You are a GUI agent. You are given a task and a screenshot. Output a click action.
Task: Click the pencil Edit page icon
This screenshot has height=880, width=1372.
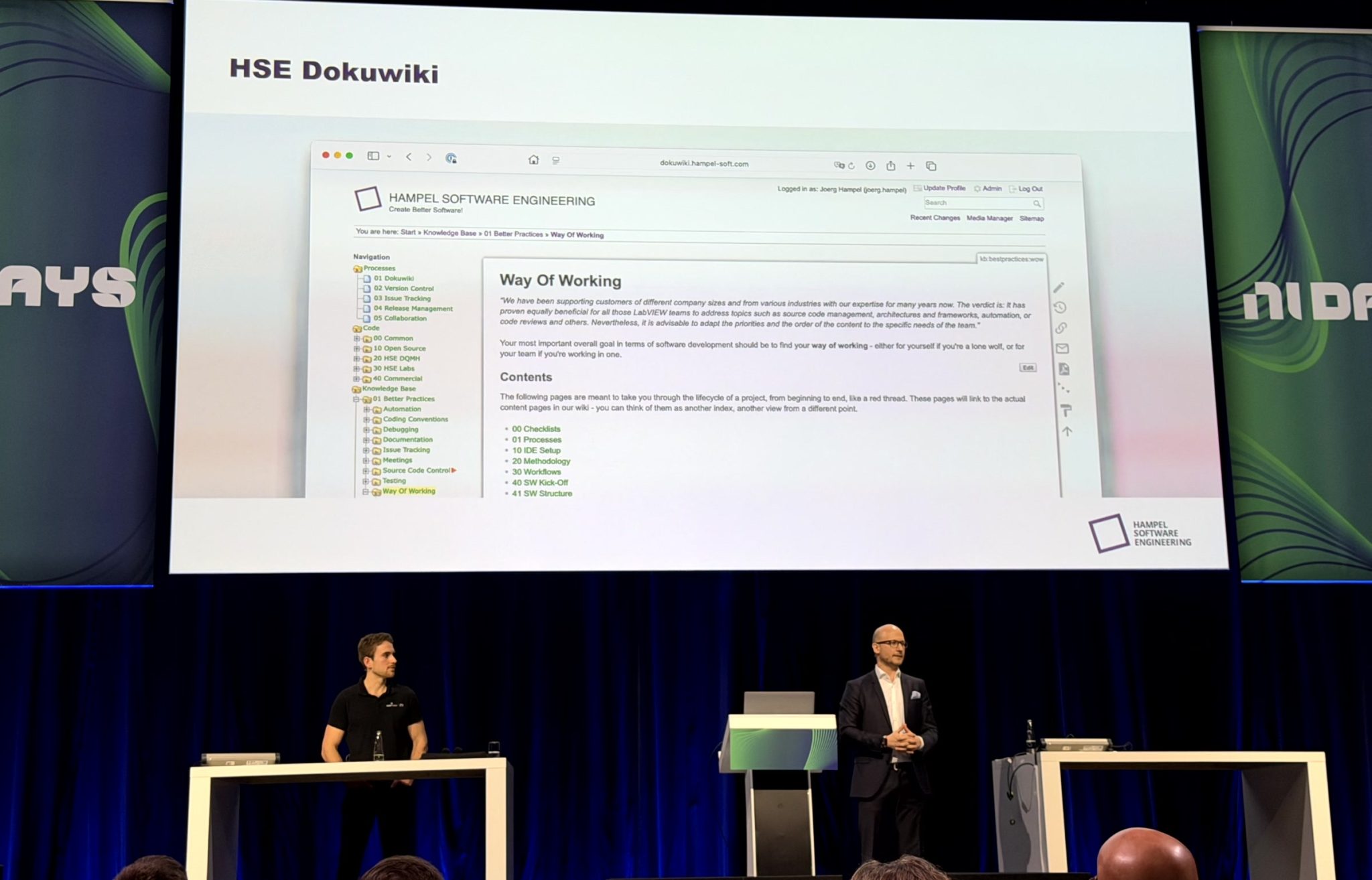tap(1058, 287)
